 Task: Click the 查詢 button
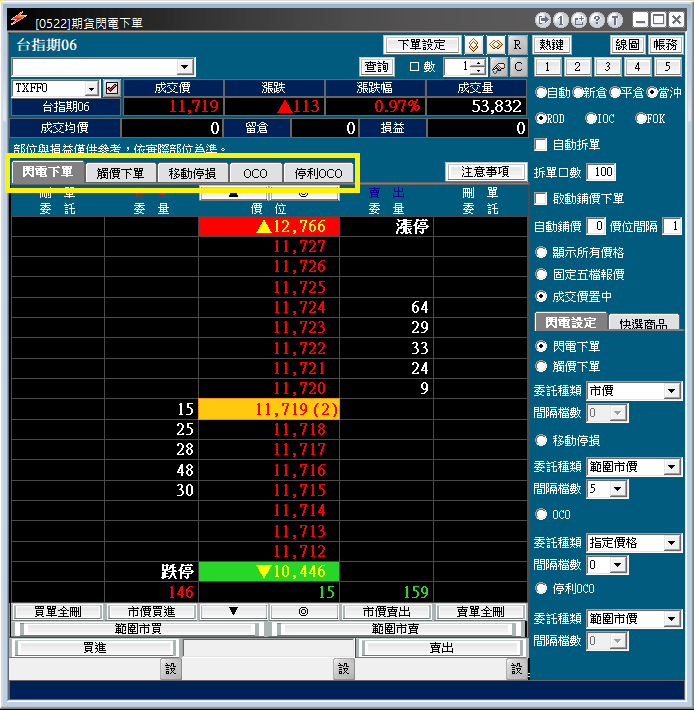[x=377, y=67]
